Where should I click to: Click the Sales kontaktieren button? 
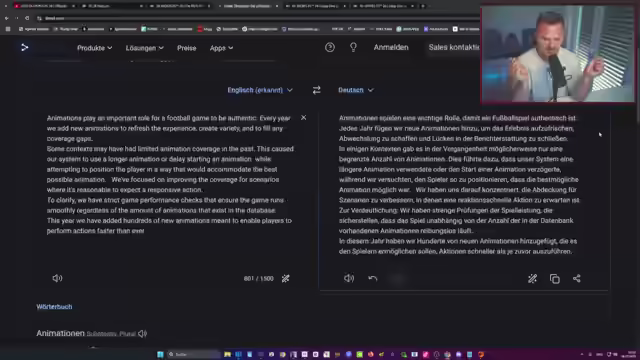[x=454, y=47]
